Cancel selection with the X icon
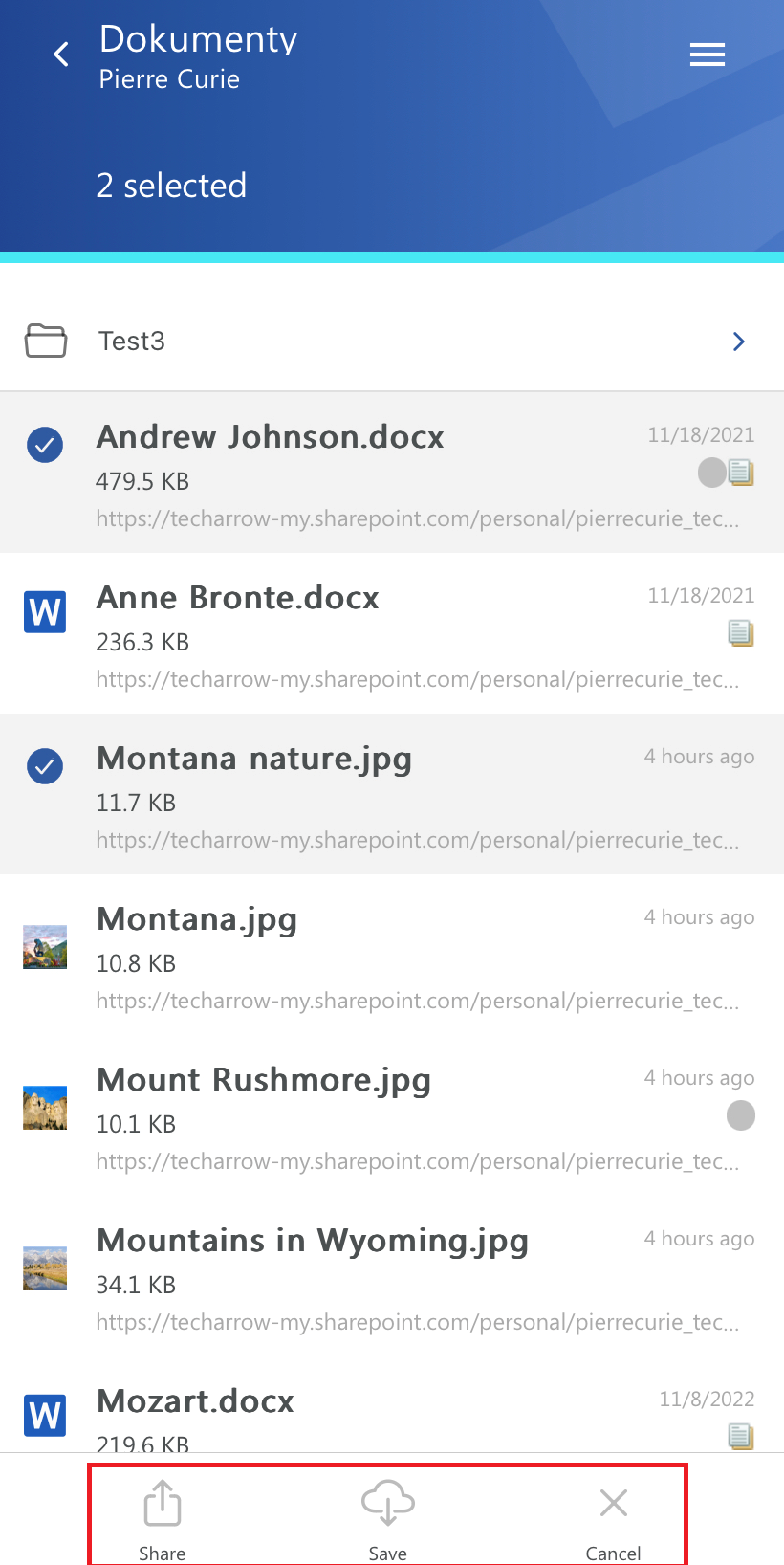The width and height of the screenshot is (784, 1565). pos(614,1504)
